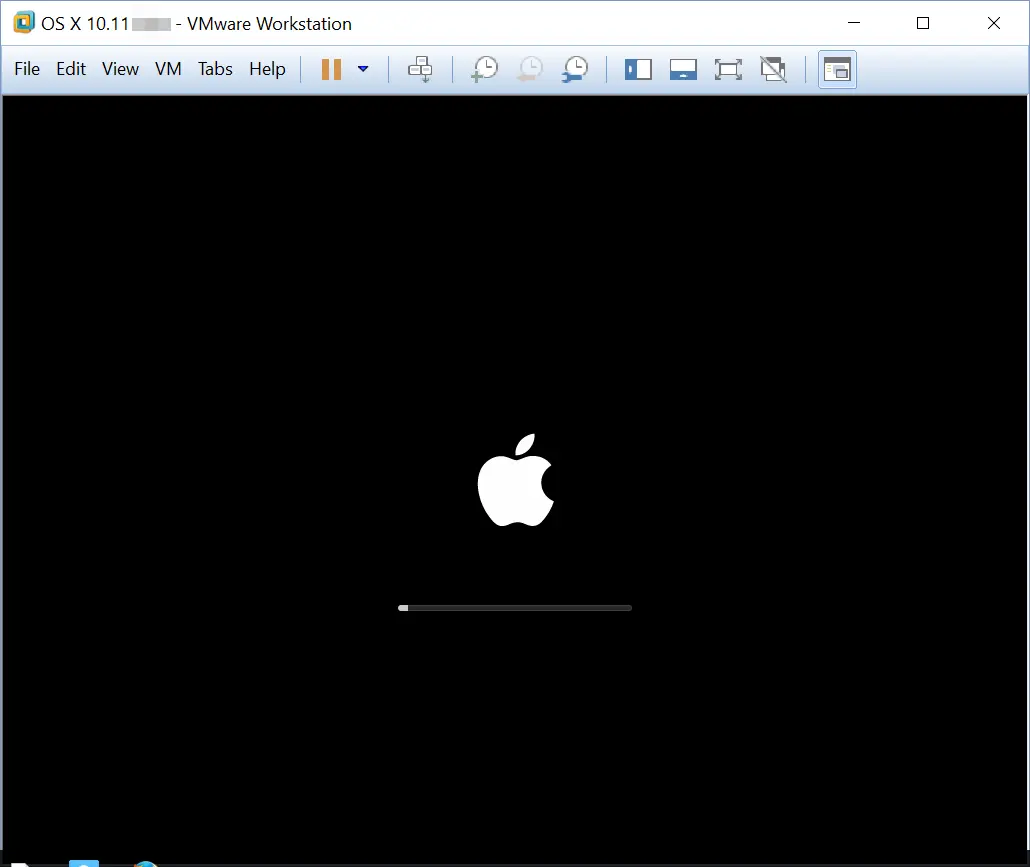
Task: Open the power options dropdown arrow
Action: point(363,69)
